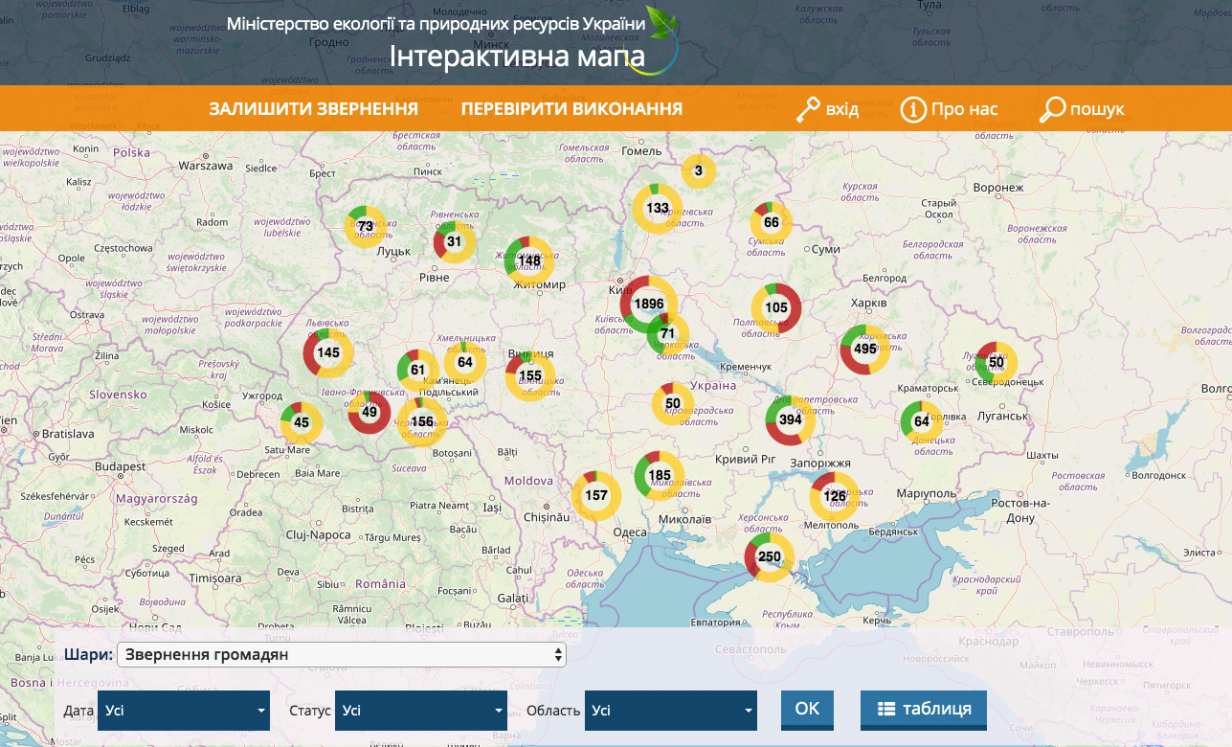
Task: Select the Kherson cluster marker 250
Action: [x=769, y=557]
